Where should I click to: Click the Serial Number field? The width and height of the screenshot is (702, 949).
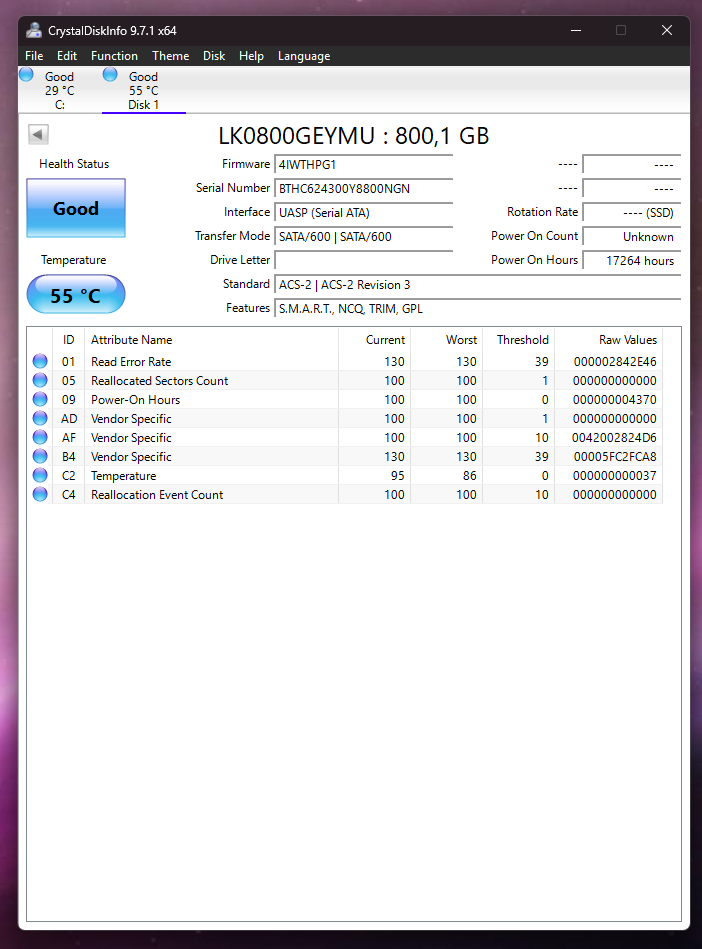(364, 188)
